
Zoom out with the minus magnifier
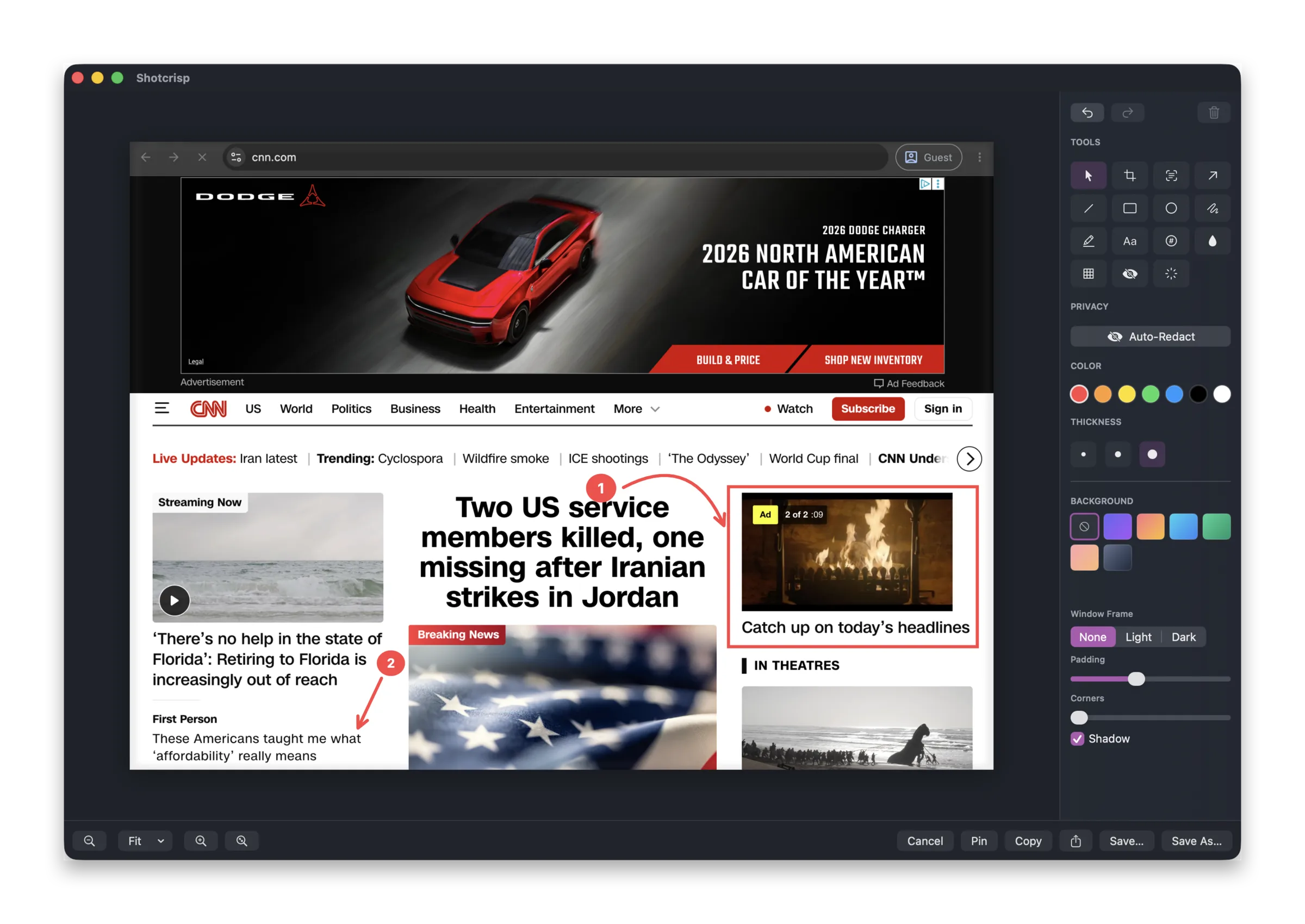point(89,840)
